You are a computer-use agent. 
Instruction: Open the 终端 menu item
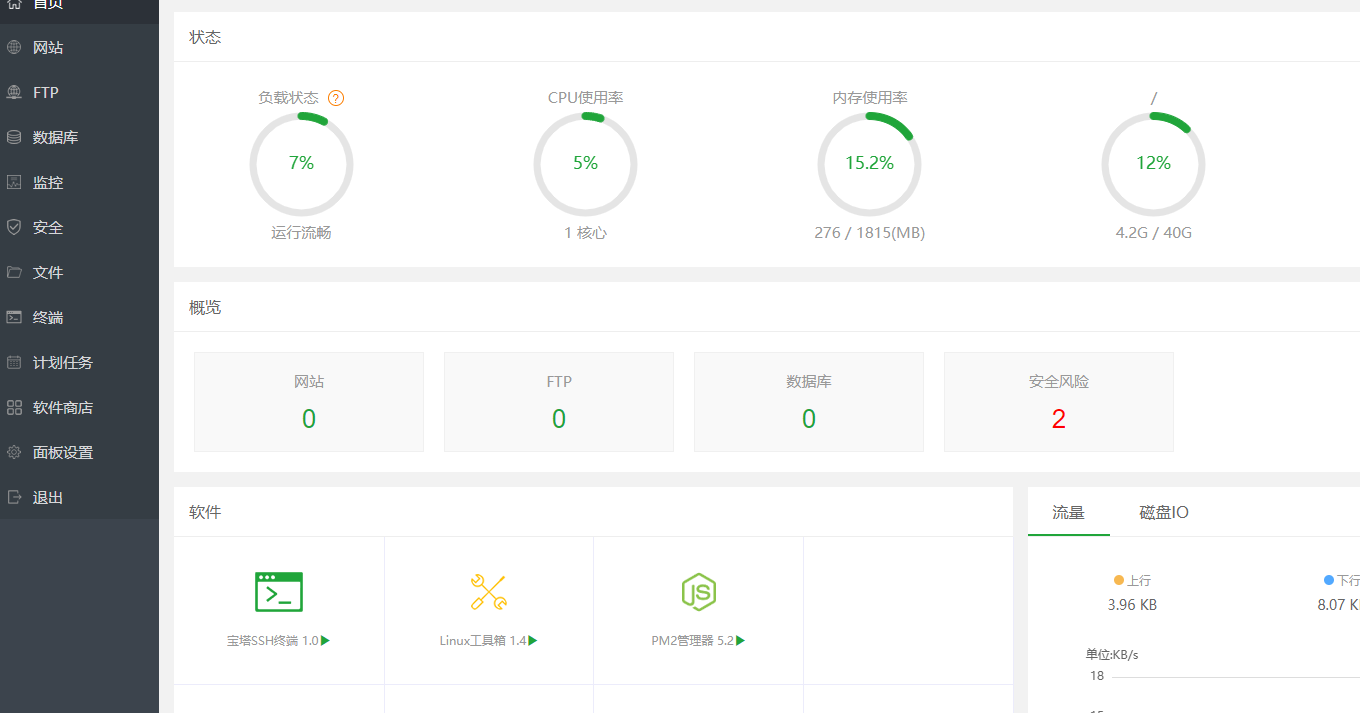pyautogui.click(x=79, y=317)
